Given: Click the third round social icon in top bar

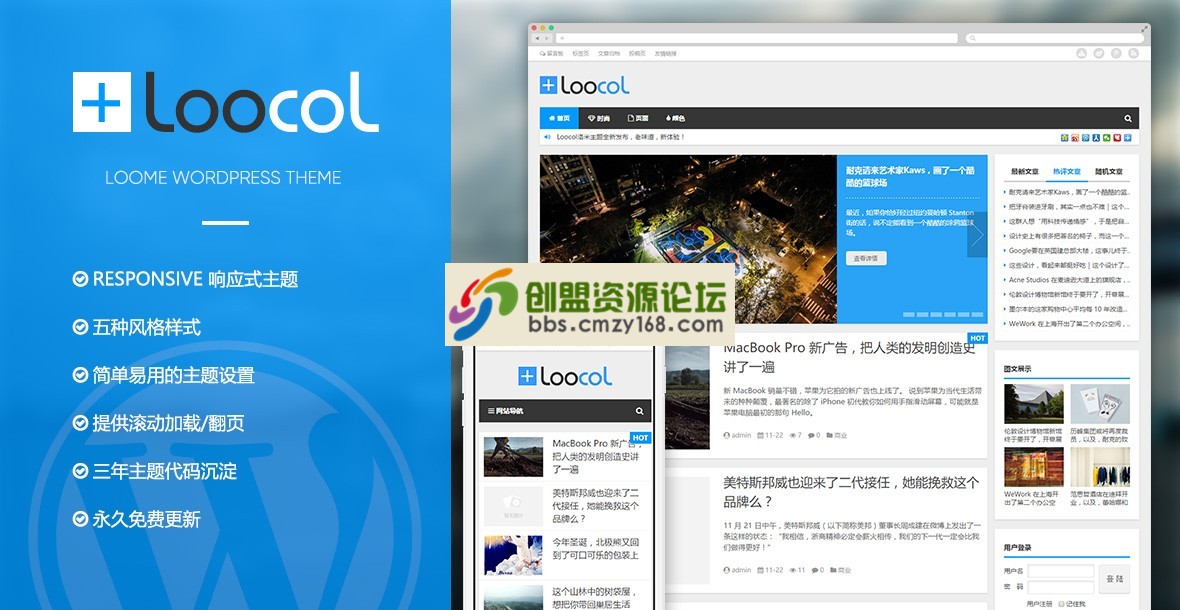Looking at the screenshot, I should [1117, 53].
